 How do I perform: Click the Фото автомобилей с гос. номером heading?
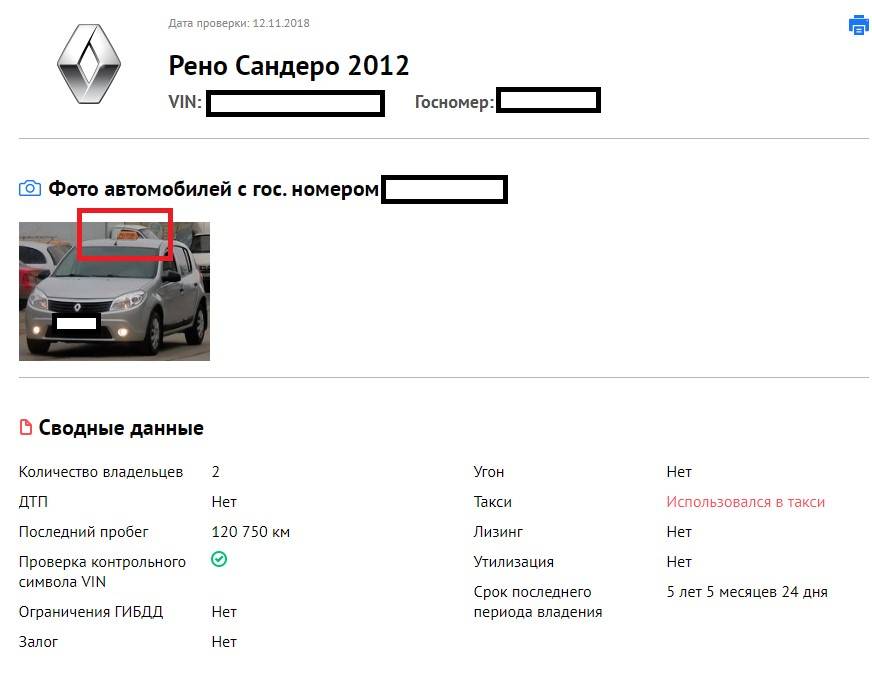pos(214,189)
